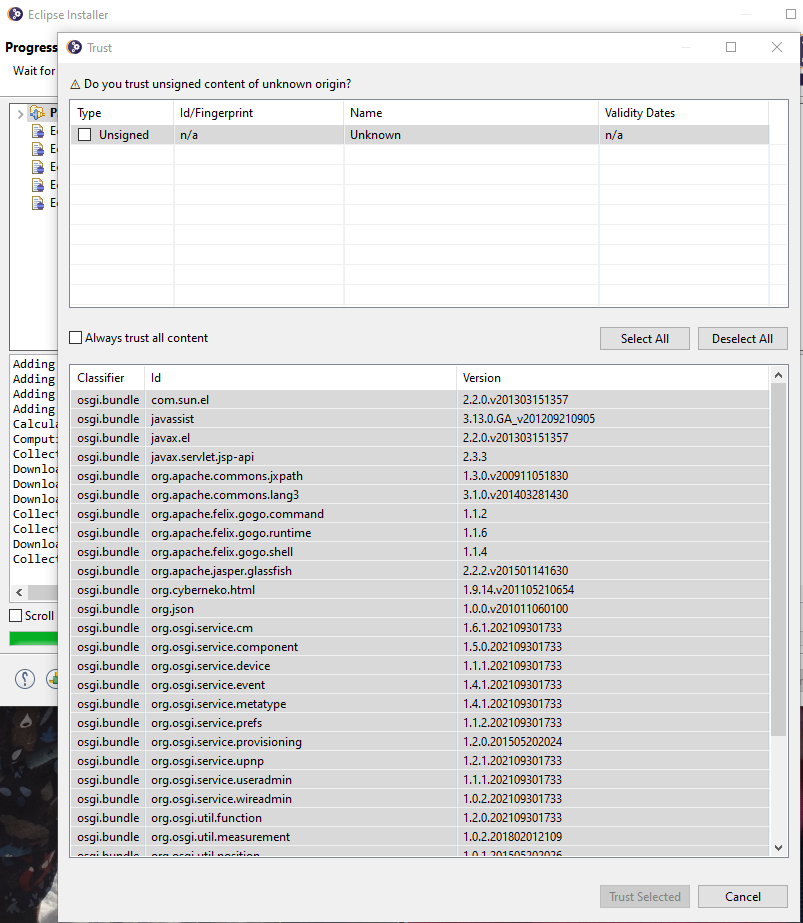
Task: Click the Trust dialog title icon
Action: tap(74, 47)
